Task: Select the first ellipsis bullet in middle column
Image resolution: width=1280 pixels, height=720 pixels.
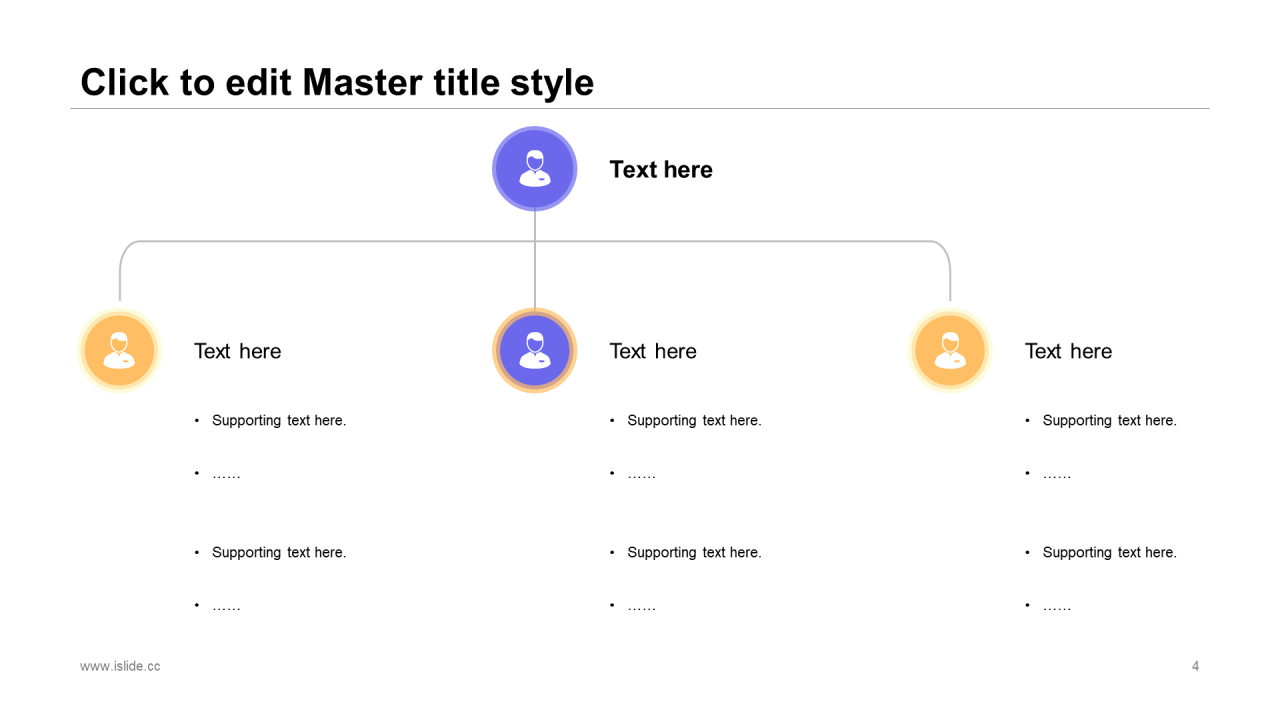Action: [x=641, y=475]
